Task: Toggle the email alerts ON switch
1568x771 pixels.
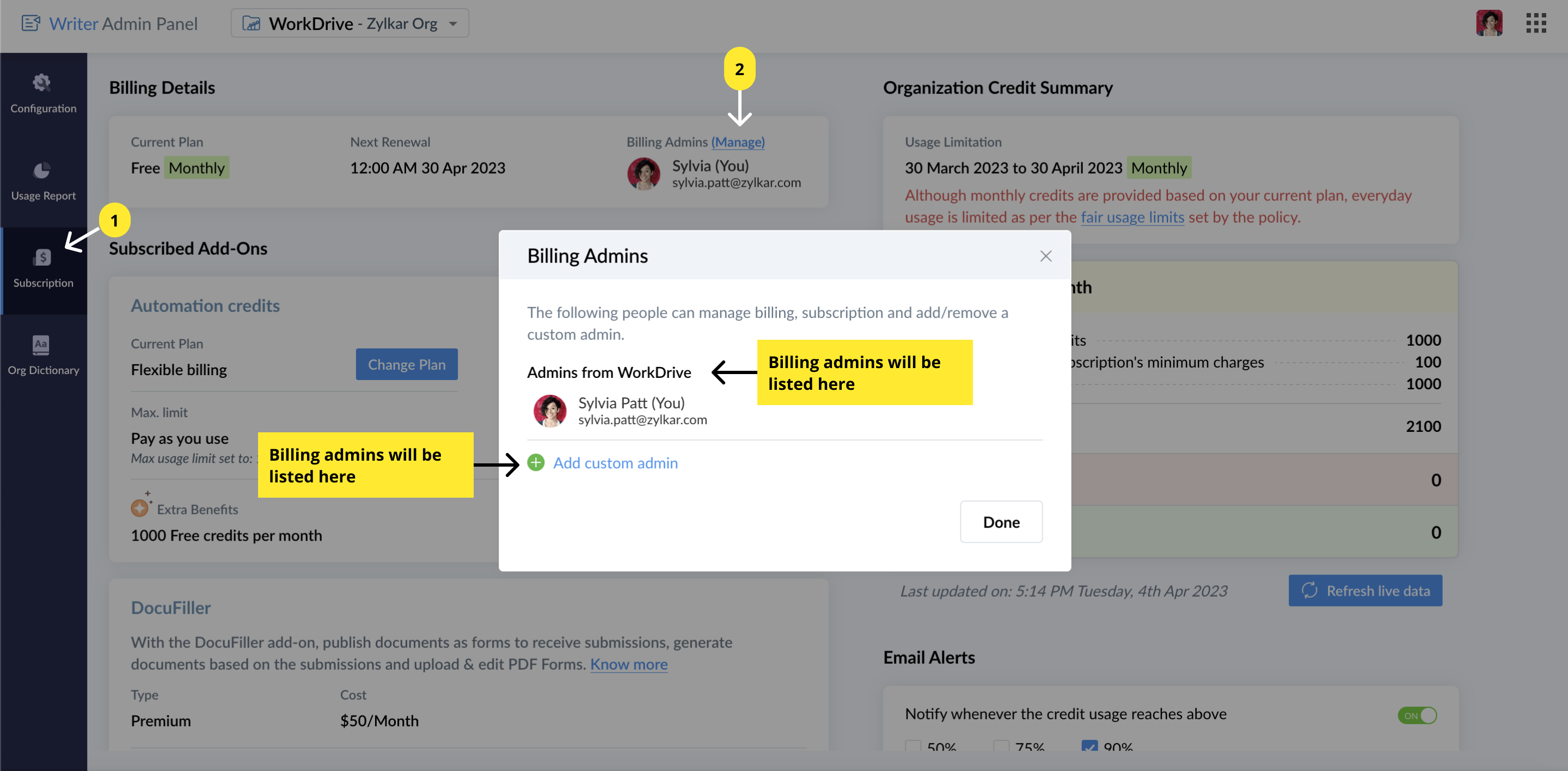Action: (x=1417, y=715)
